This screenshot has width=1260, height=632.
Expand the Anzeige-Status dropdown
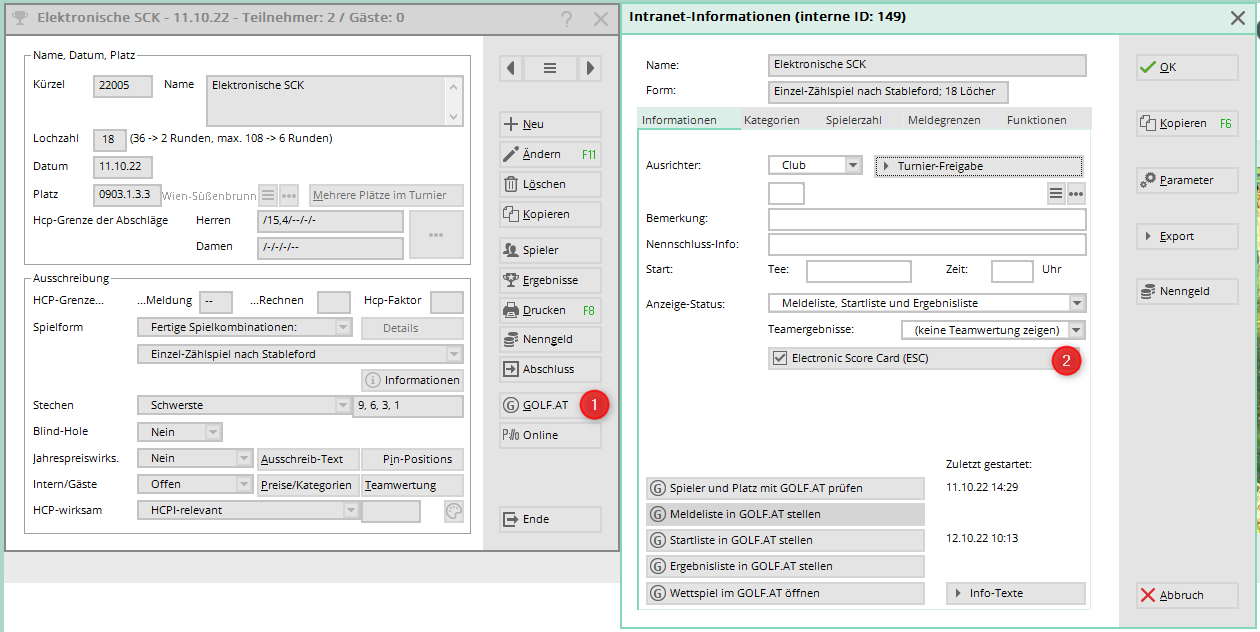coord(1076,303)
